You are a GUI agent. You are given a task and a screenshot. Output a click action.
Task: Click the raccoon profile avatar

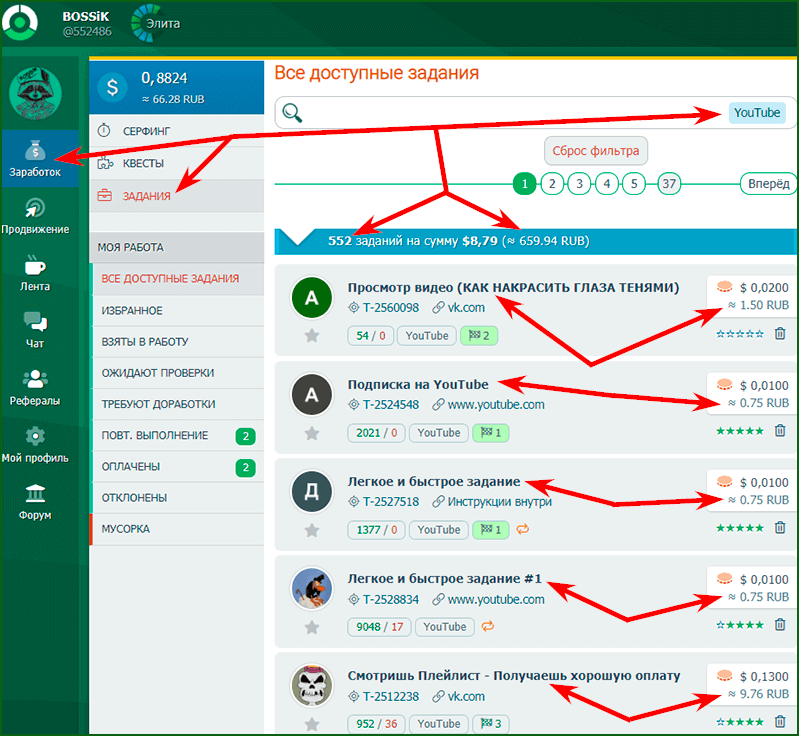(x=35, y=93)
